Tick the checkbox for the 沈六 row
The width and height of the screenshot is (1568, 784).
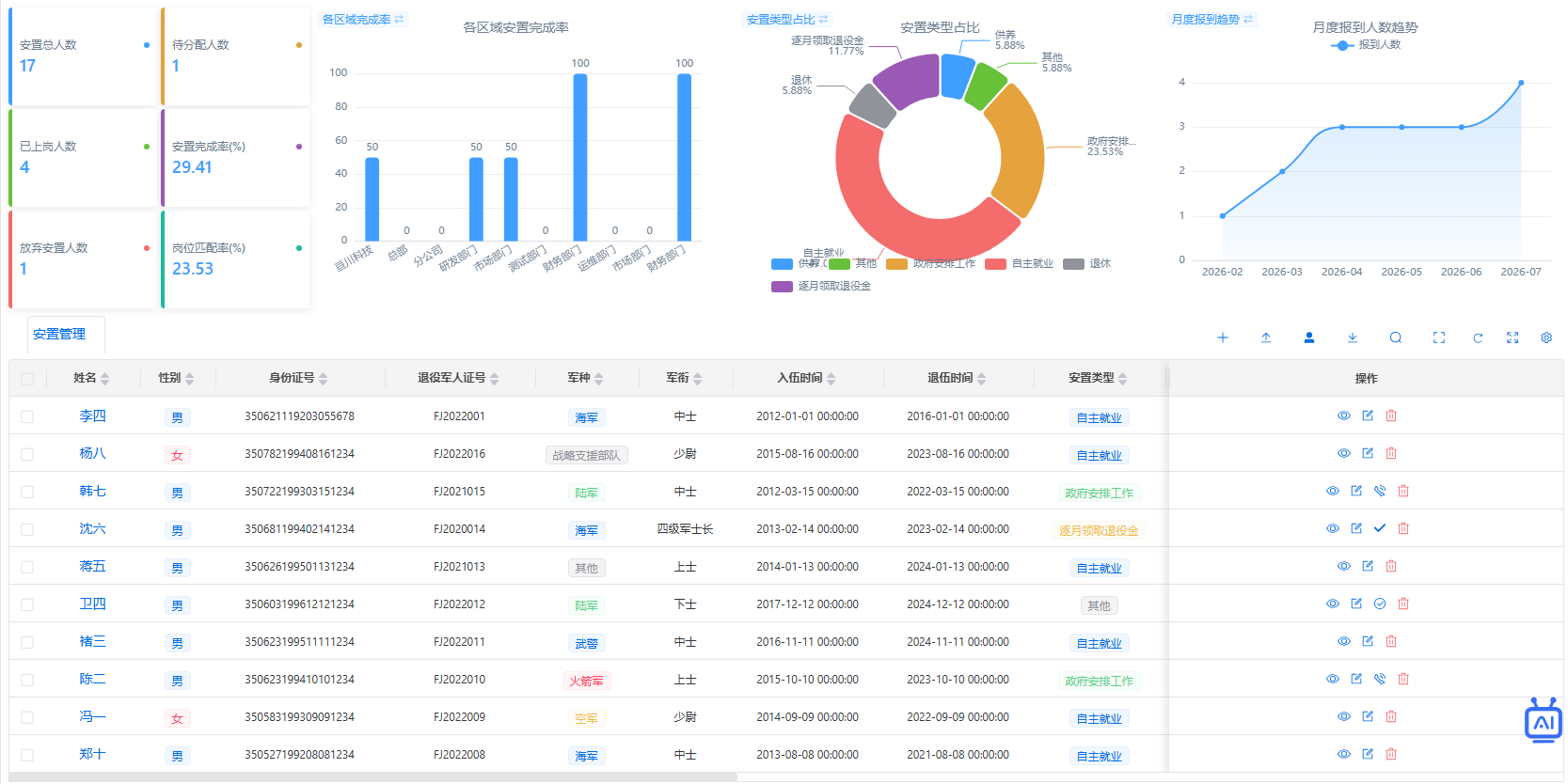pyautogui.click(x=27, y=529)
